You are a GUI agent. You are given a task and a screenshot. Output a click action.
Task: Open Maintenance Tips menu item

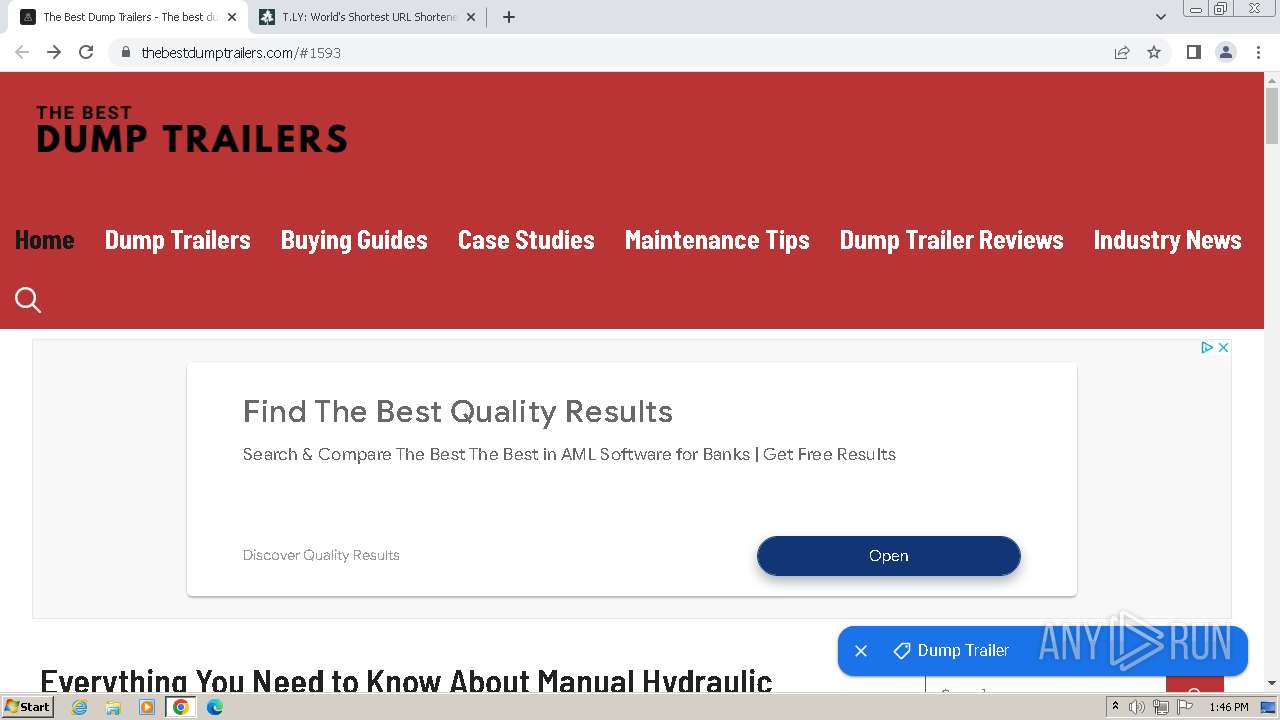pyautogui.click(x=717, y=240)
